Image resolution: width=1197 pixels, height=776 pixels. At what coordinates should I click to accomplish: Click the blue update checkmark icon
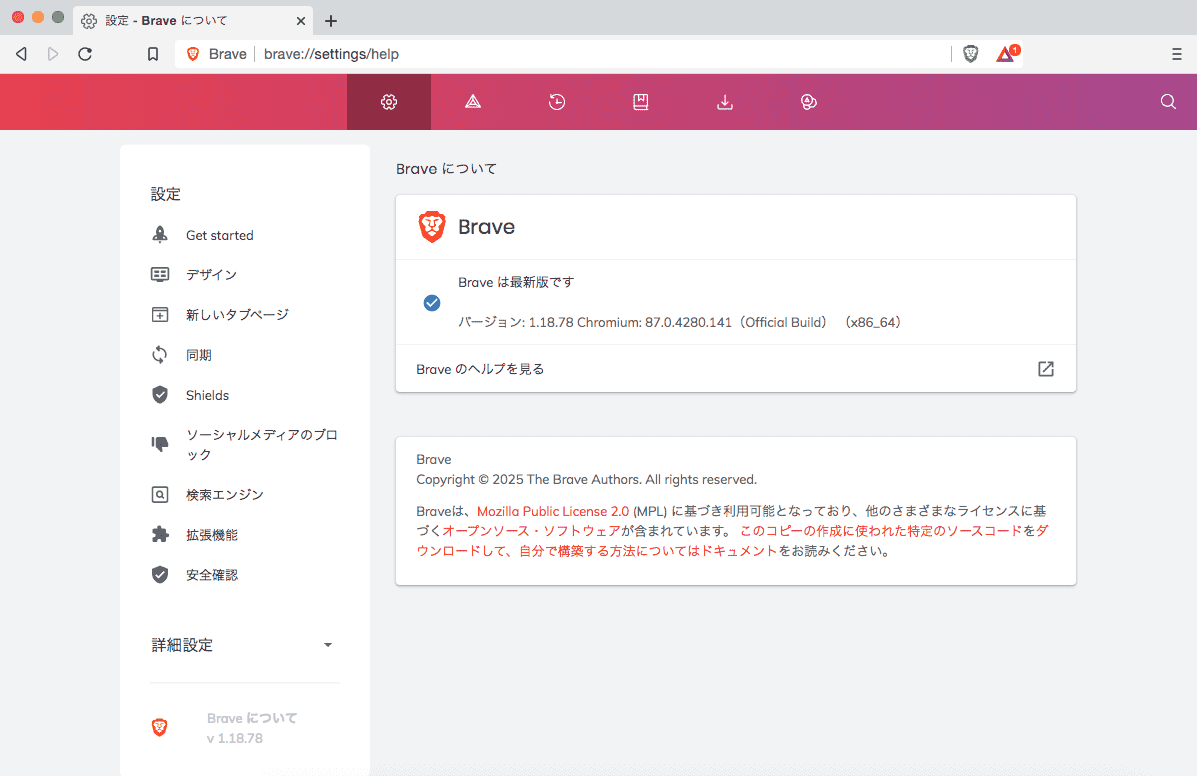432,303
